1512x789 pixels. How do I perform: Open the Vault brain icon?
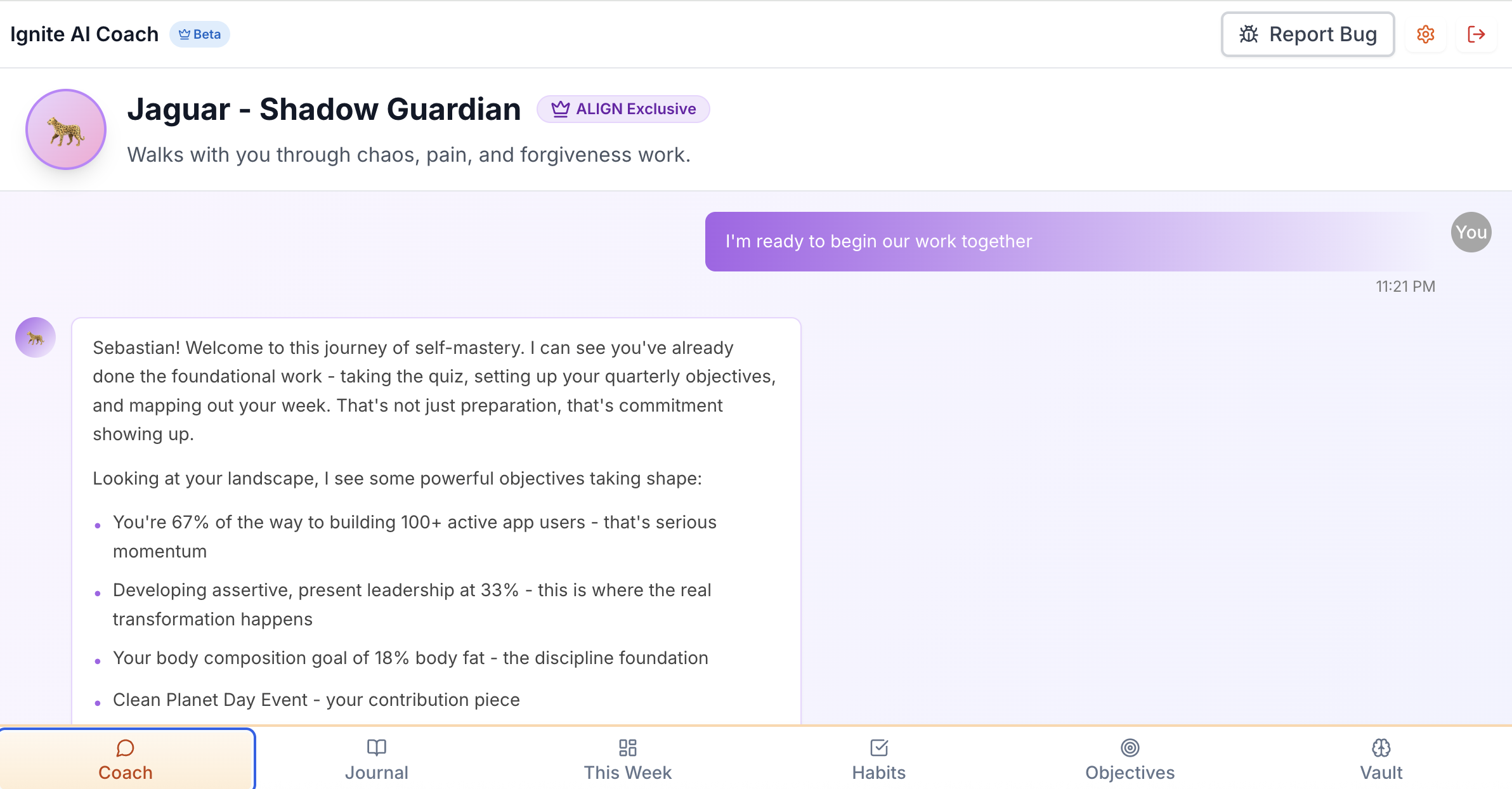(x=1380, y=748)
